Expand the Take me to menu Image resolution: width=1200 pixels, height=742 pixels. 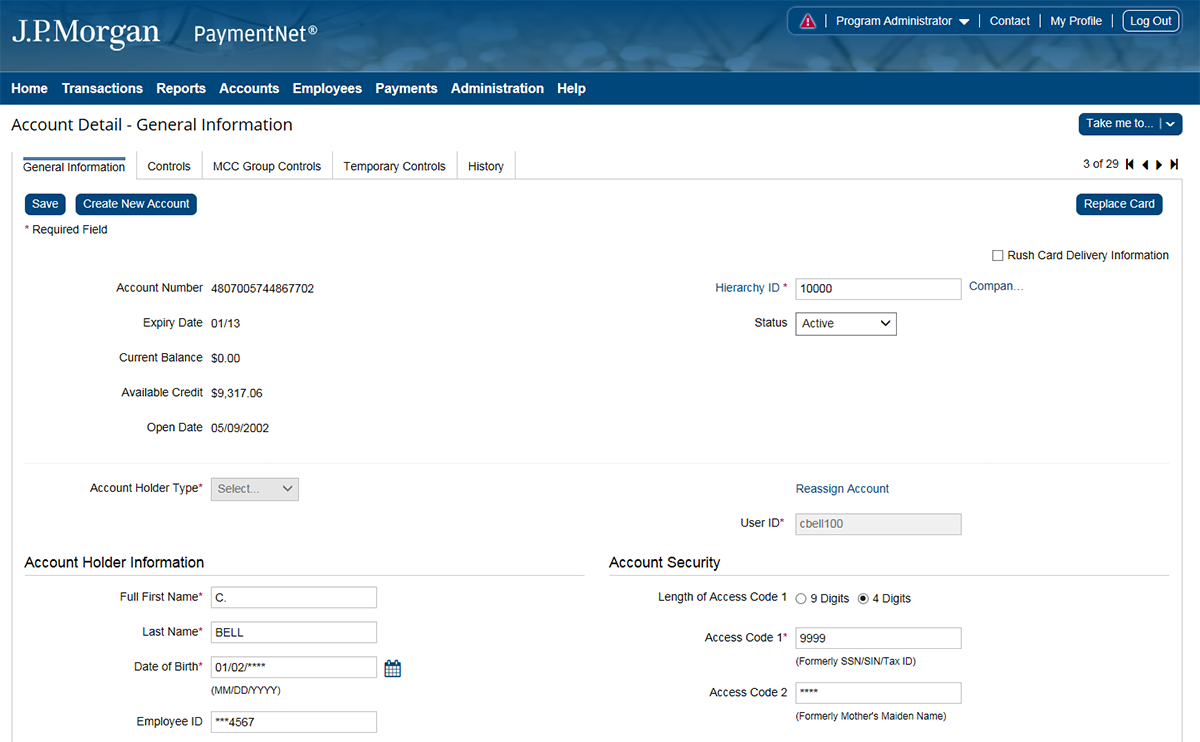[x=1130, y=124]
